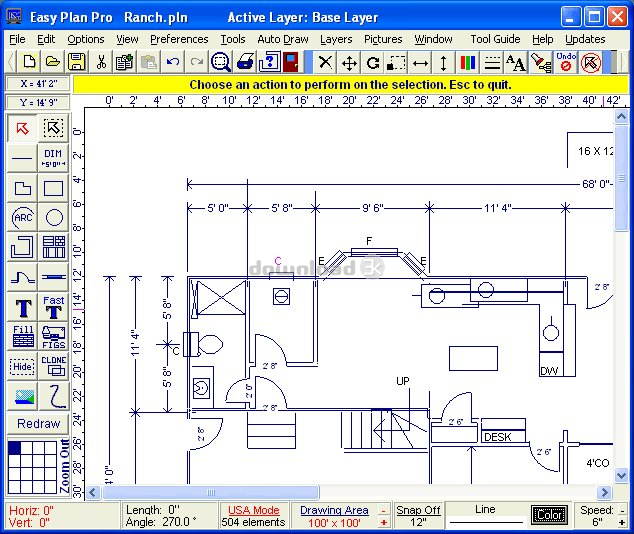Select the ARC drawing tool
This screenshot has height=534, width=634.
point(22,217)
